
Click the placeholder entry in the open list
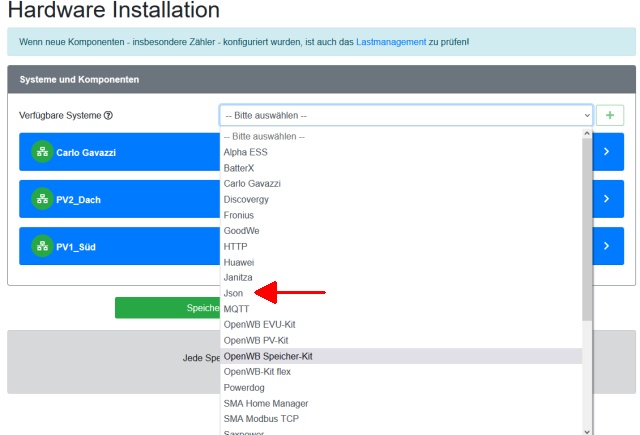point(401,136)
